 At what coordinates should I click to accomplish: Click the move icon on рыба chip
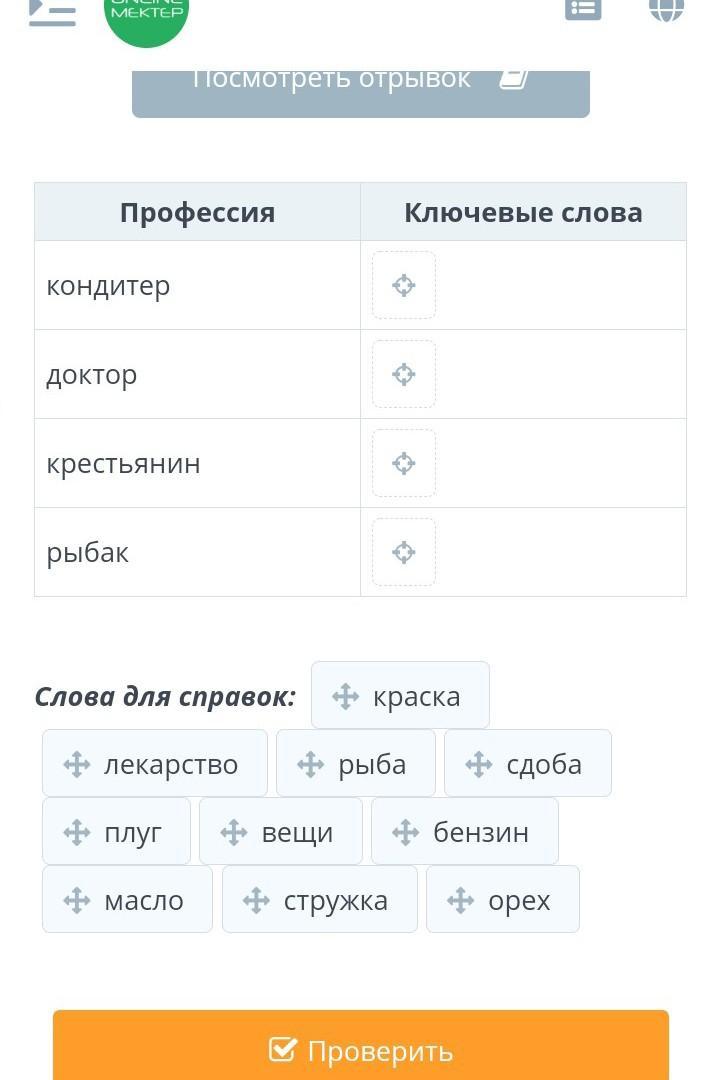tap(311, 765)
